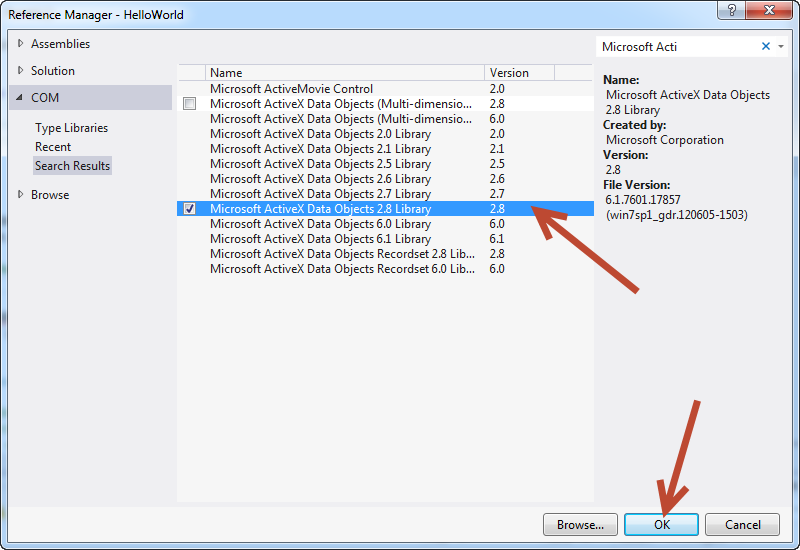This screenshot has height=550, width=800.
Task: Open the Recent category
Action: tap(53, 147)
